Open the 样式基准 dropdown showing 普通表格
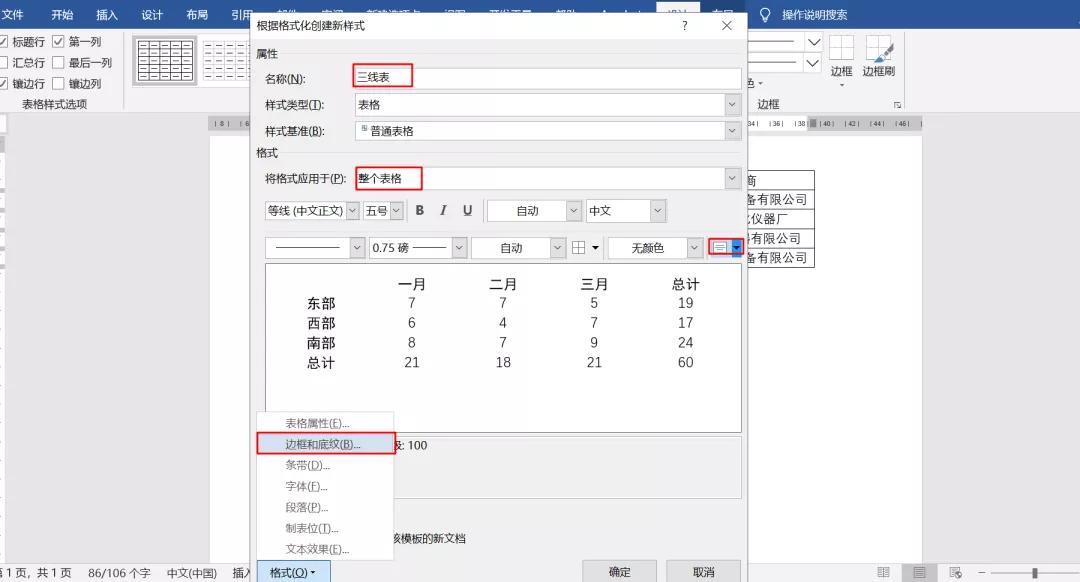1080x582 pixels. click(x=733, y=130)
